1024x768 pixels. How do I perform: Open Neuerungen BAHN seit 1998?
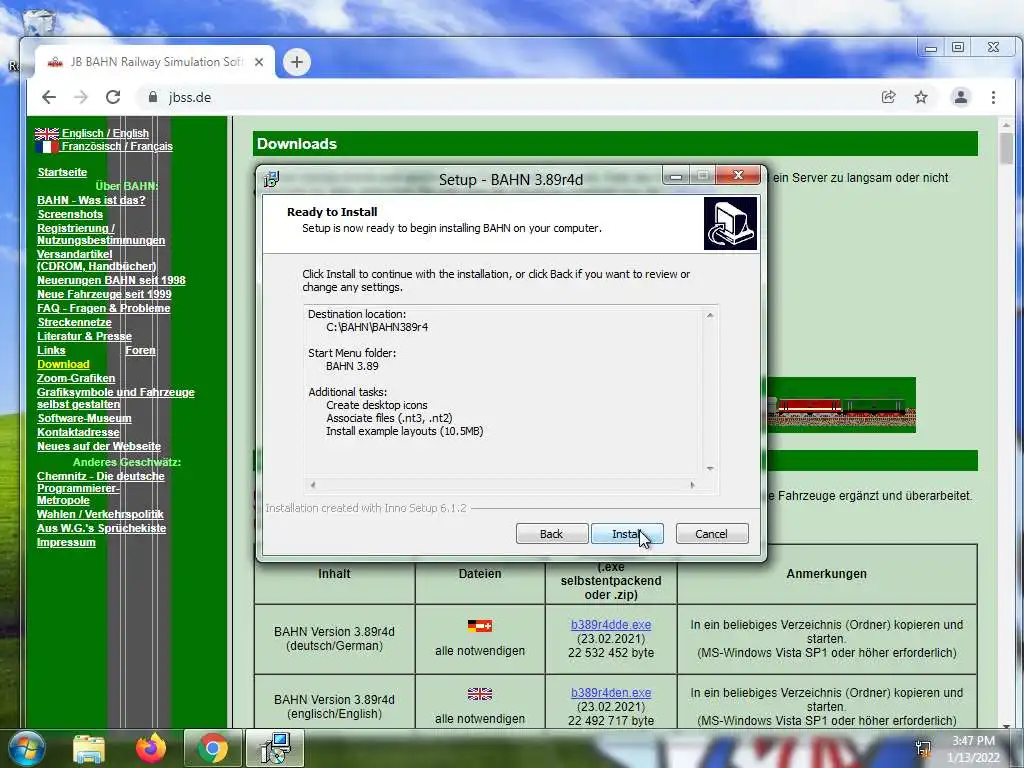click(111, 280)
